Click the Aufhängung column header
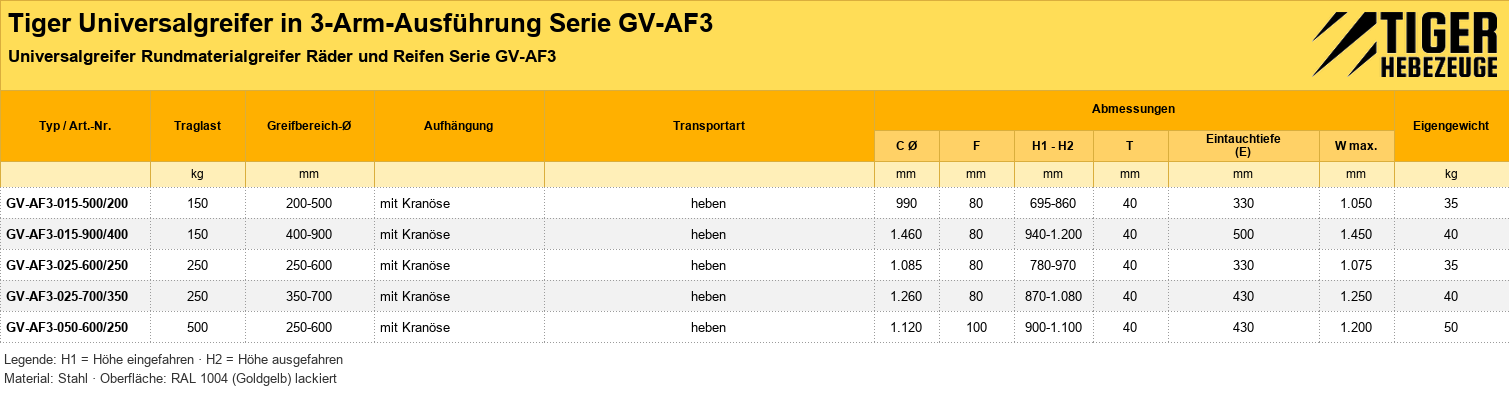This screenshot has height=400, width=1509. [459, 126]
